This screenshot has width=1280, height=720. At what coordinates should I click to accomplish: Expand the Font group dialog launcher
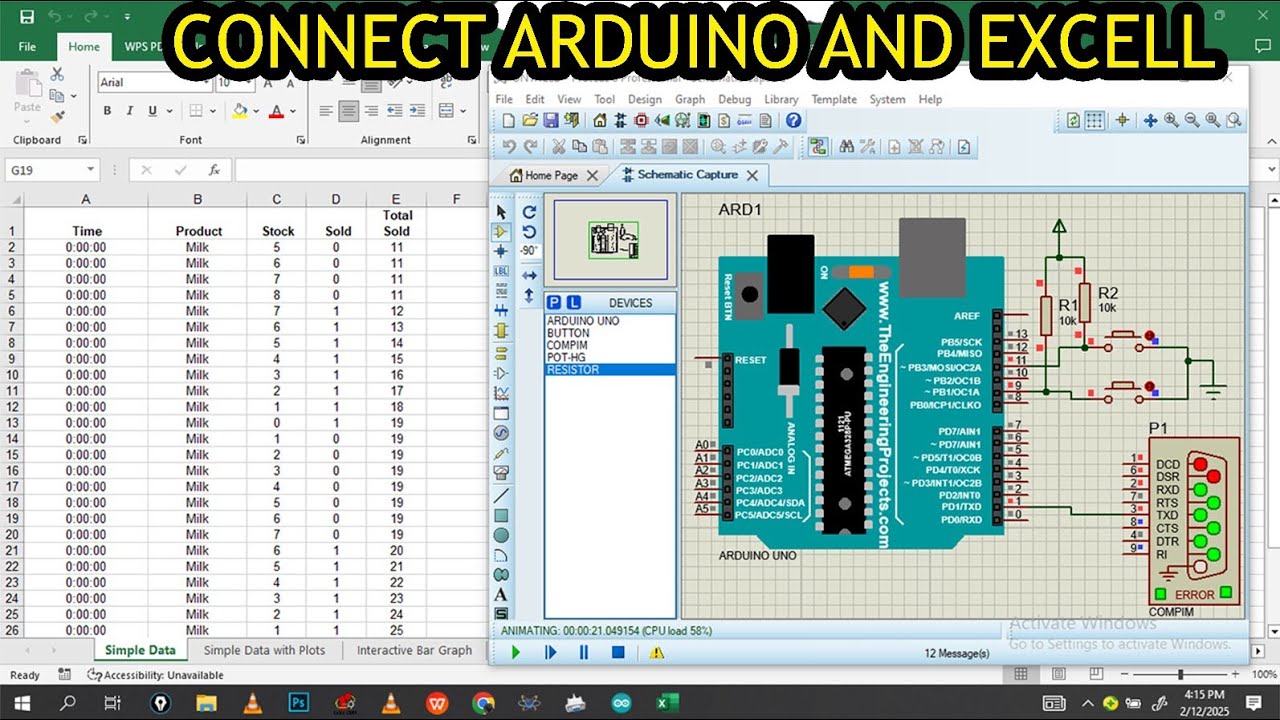pos(301,140)
